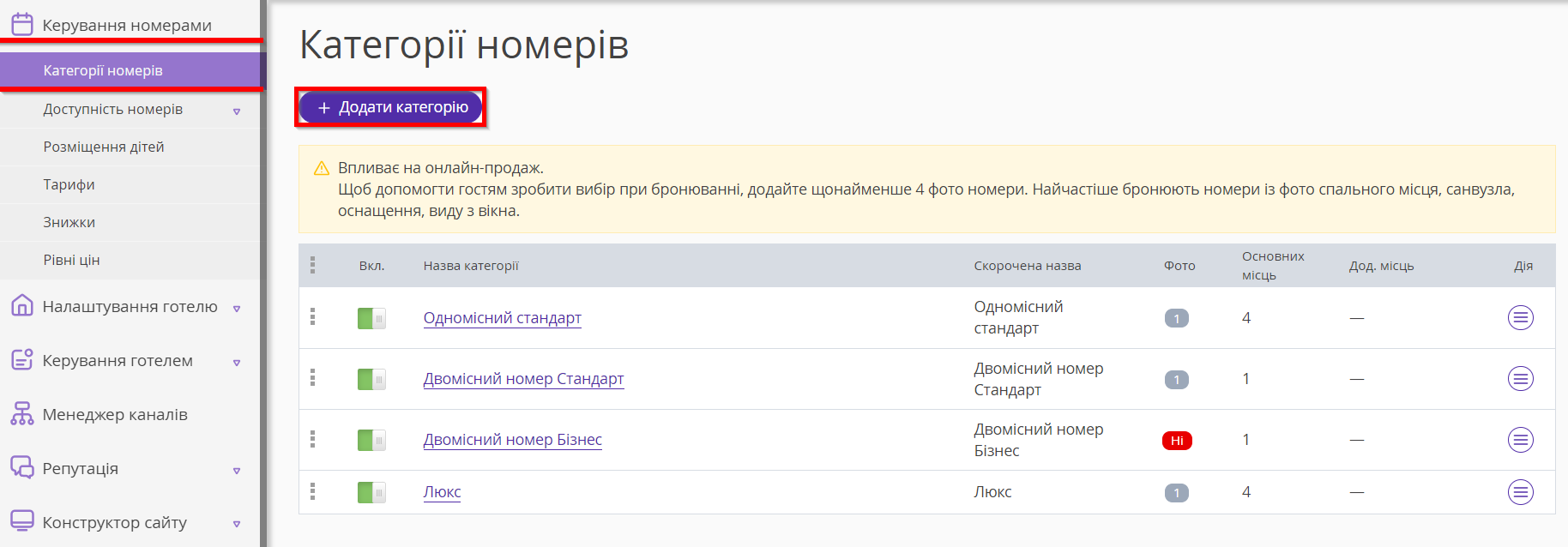Click the warning triangle icon in notice
The image size is (1568, 547).
[x=322, y=168]
